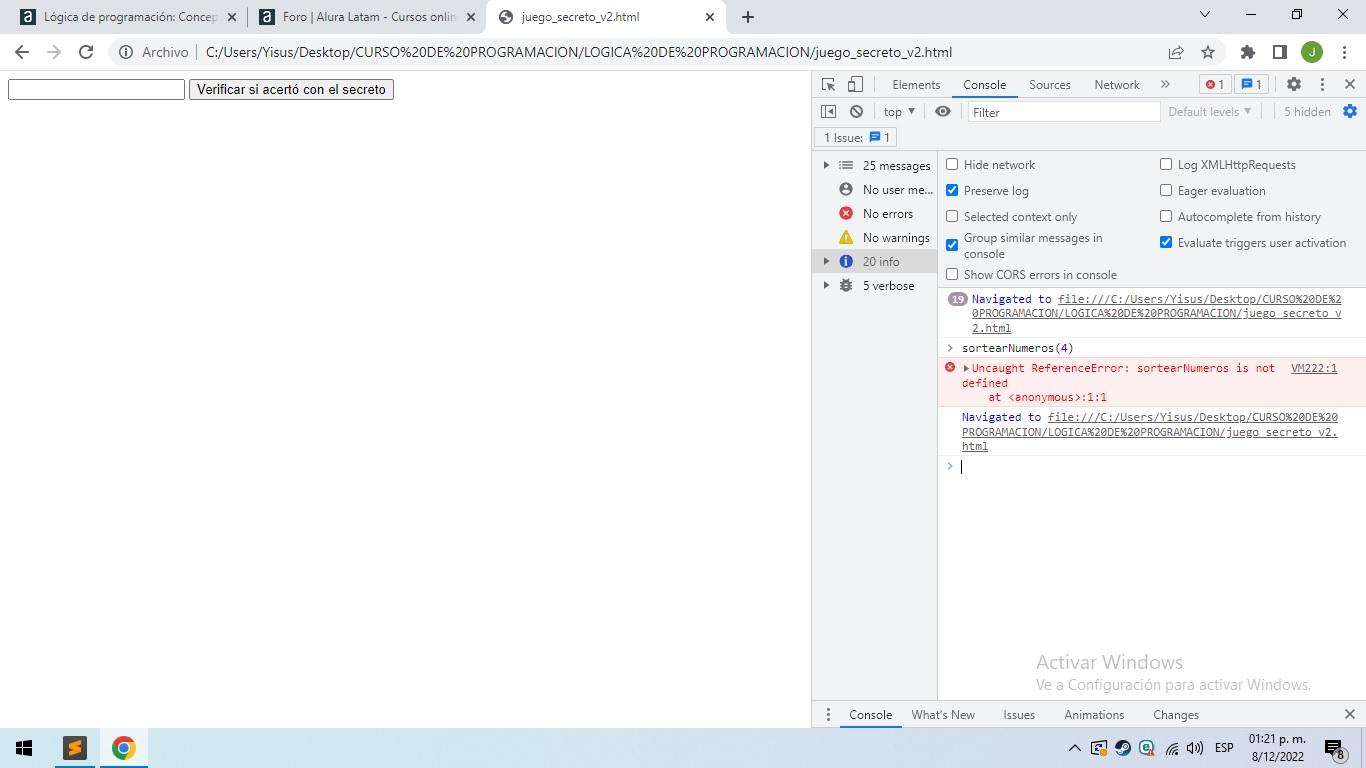Viewport: 1366px width, 768px height.
Task: Close the bottom drawer panel
Action: (x=1350, y=715)
